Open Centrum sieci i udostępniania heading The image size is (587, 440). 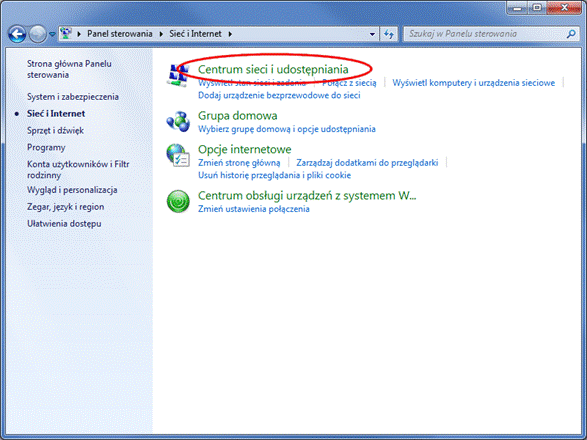[x=273, y=69]
